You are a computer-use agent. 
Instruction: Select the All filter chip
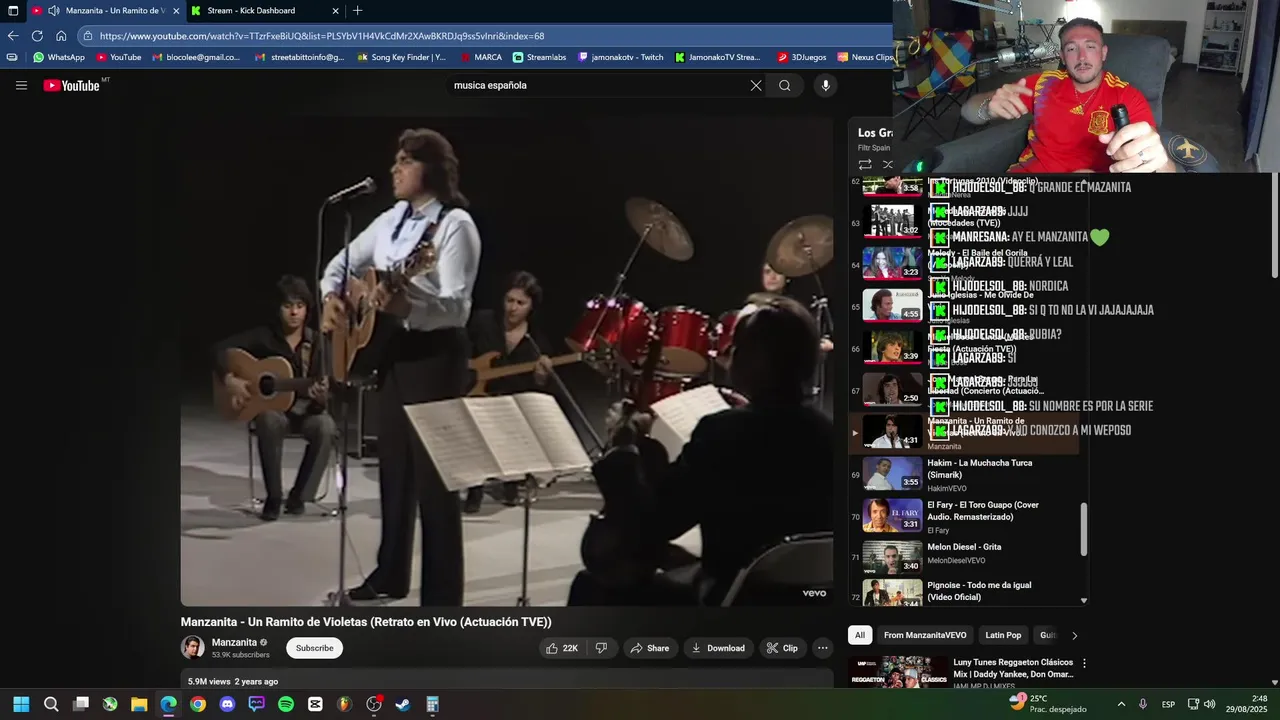pos(860,635)
